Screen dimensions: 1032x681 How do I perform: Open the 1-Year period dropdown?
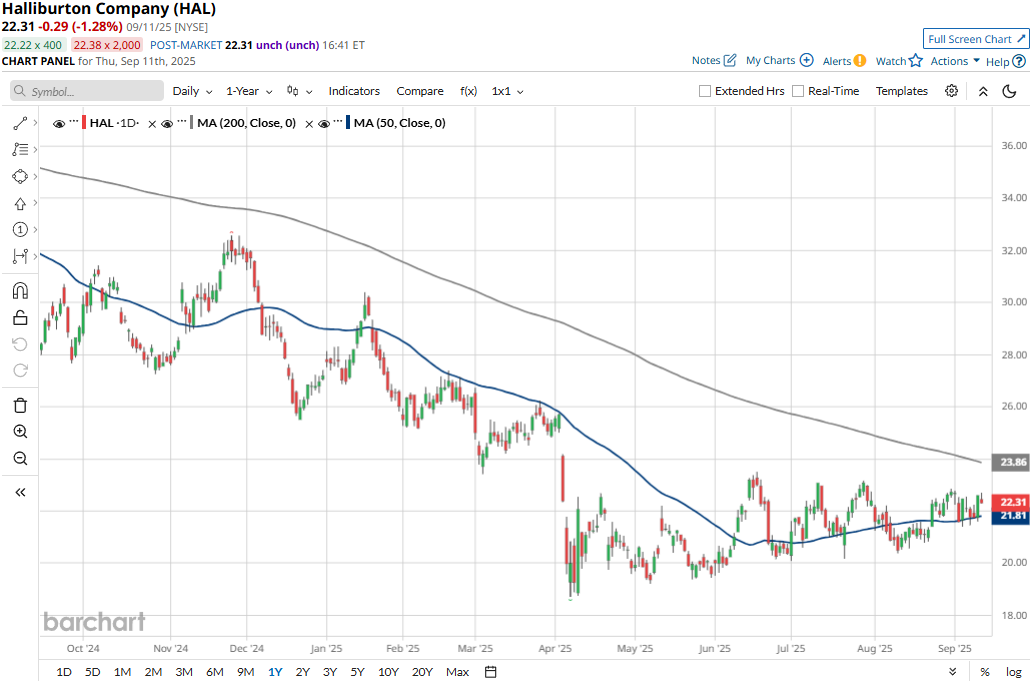pyautogui.click(x=249, y=91)
